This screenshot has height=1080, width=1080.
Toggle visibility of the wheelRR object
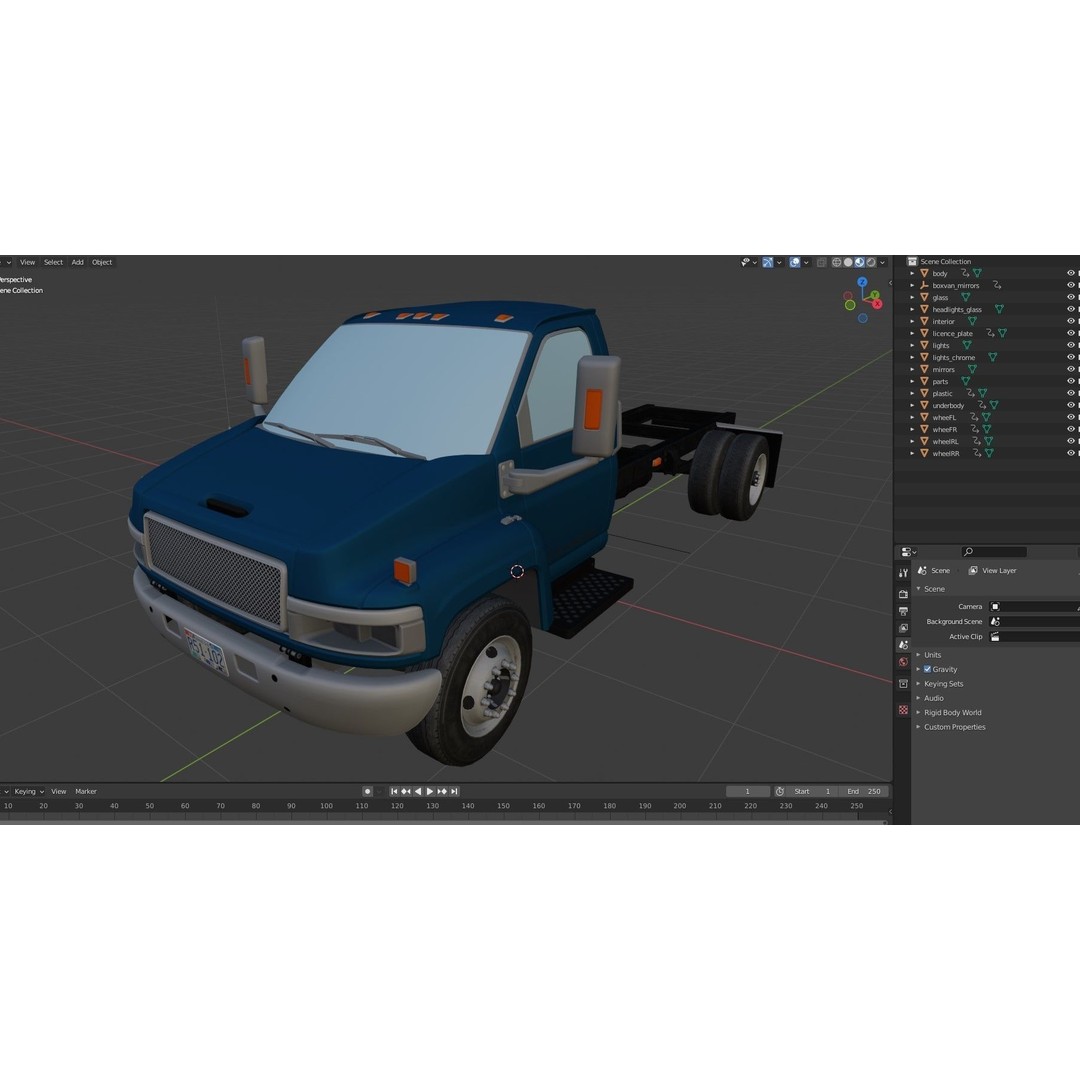1070,453
